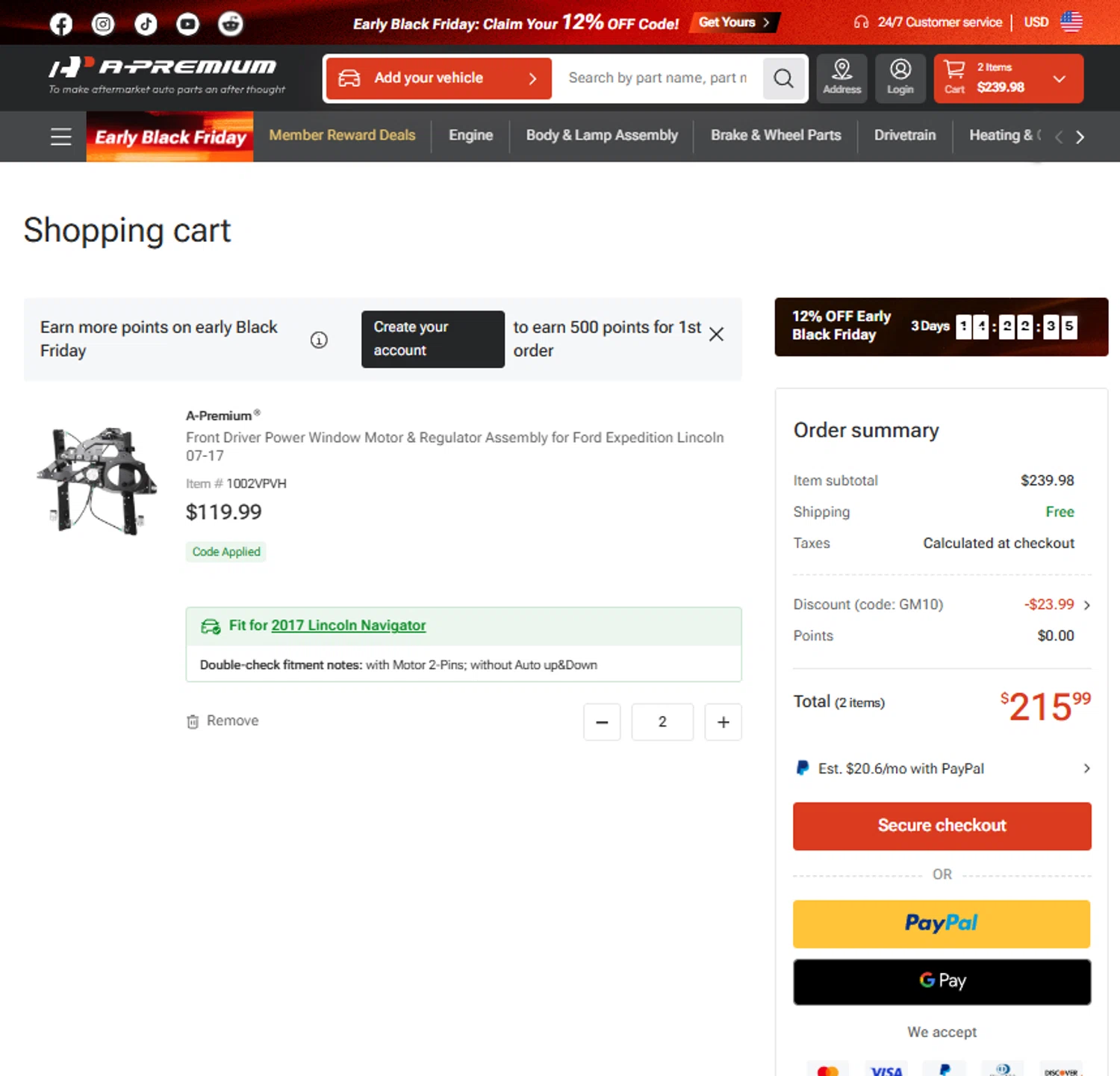1120x1076 pixels.
Task: Open the Instagram social icon
Action: (x=103, y=24)
